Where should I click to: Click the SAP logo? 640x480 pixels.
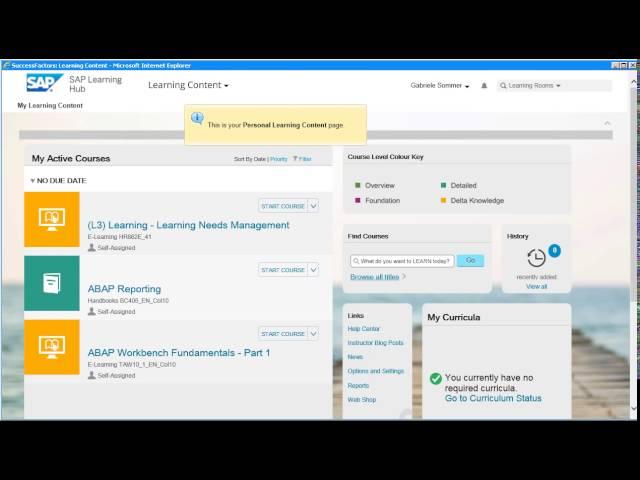click(44, 83)
